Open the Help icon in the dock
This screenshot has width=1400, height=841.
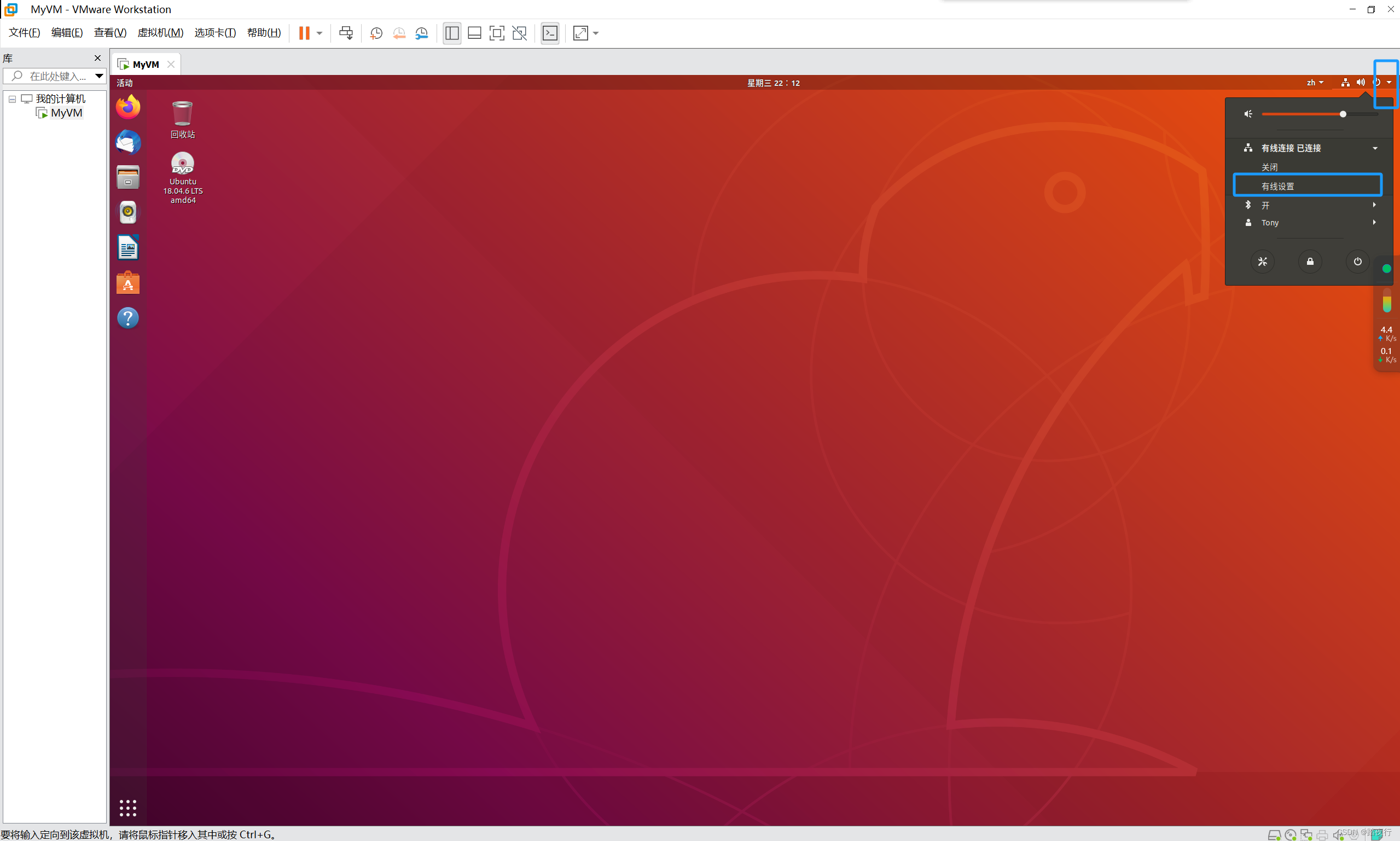128,318
